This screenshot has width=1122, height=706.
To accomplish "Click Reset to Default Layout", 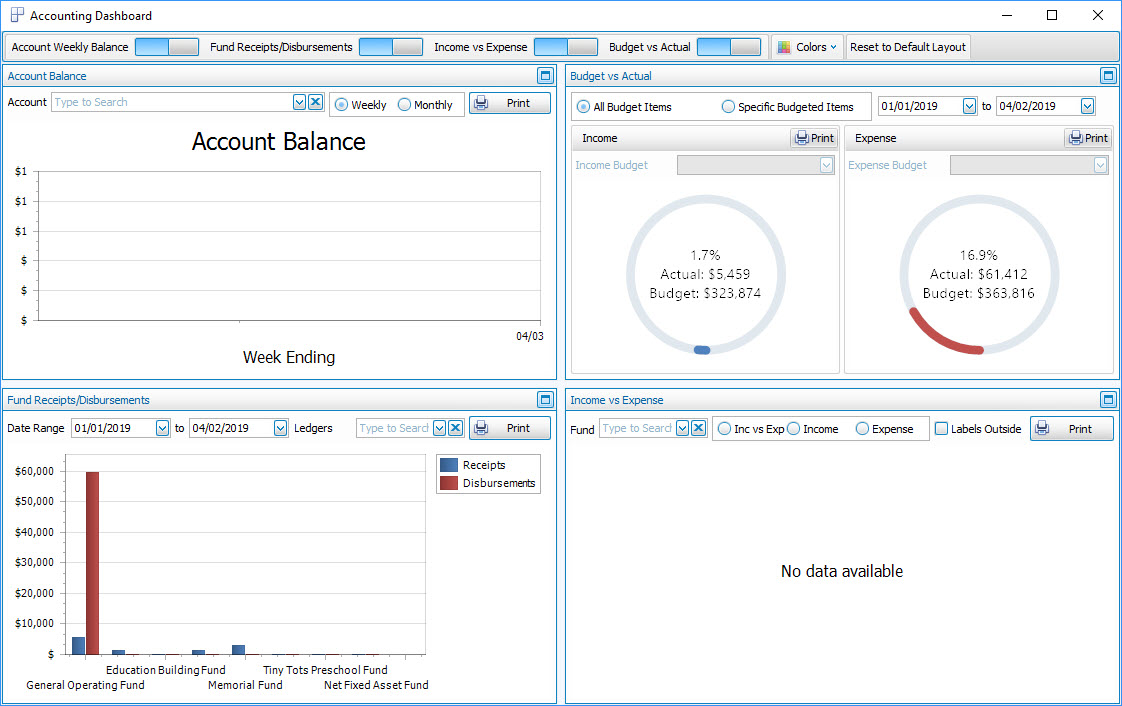I will point(907,46).
